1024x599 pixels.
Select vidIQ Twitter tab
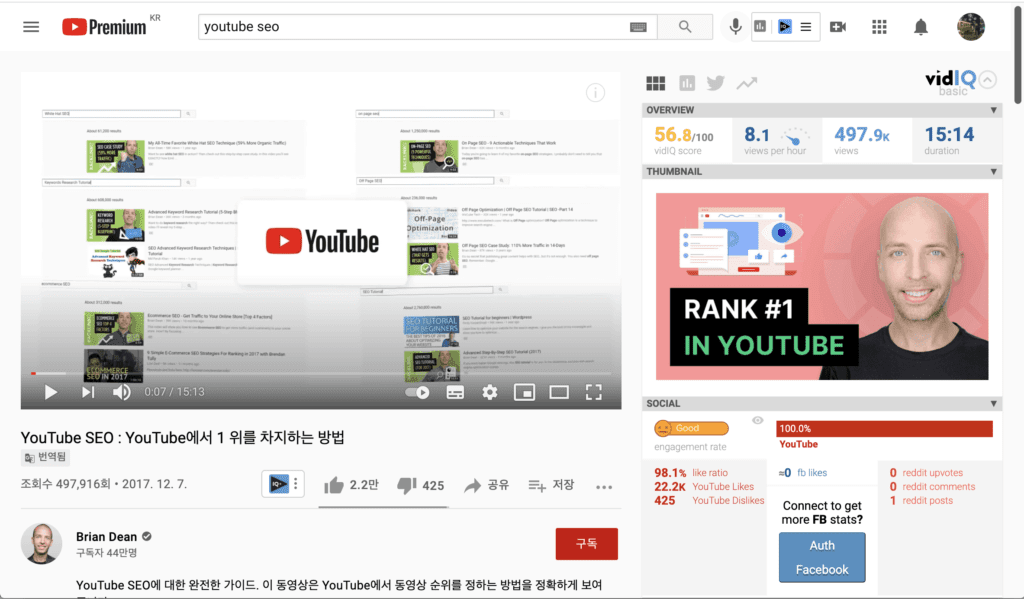click(x=716, y=83)
